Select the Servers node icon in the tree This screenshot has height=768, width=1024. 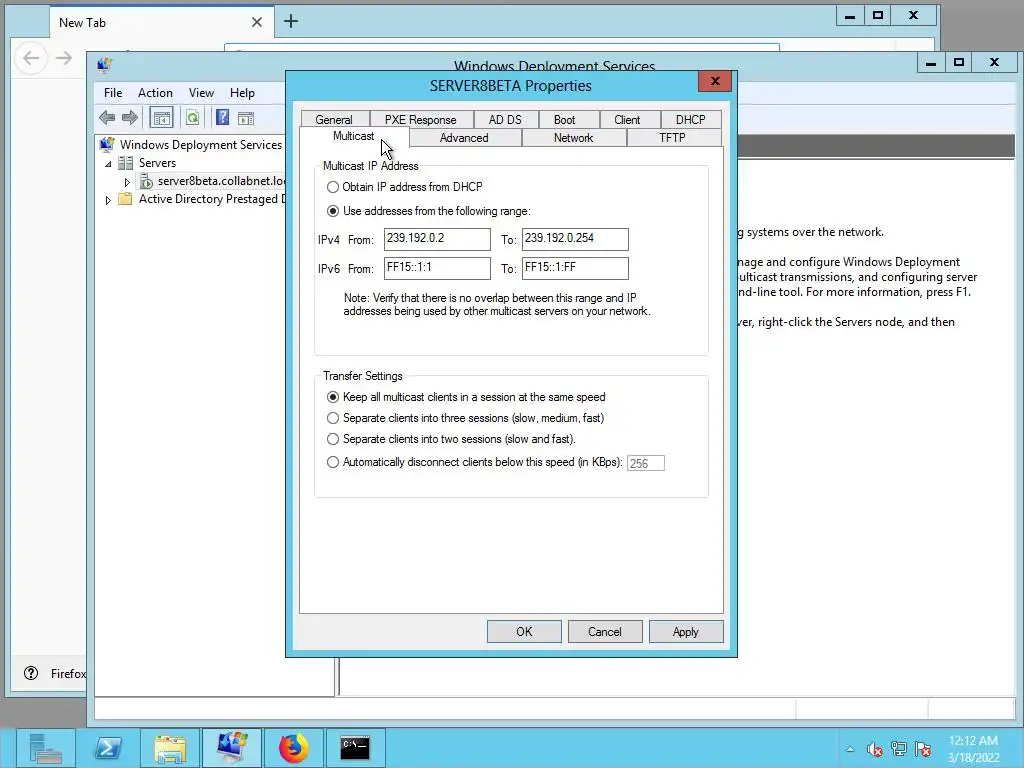pyautogui.click(x=125, y=163)
